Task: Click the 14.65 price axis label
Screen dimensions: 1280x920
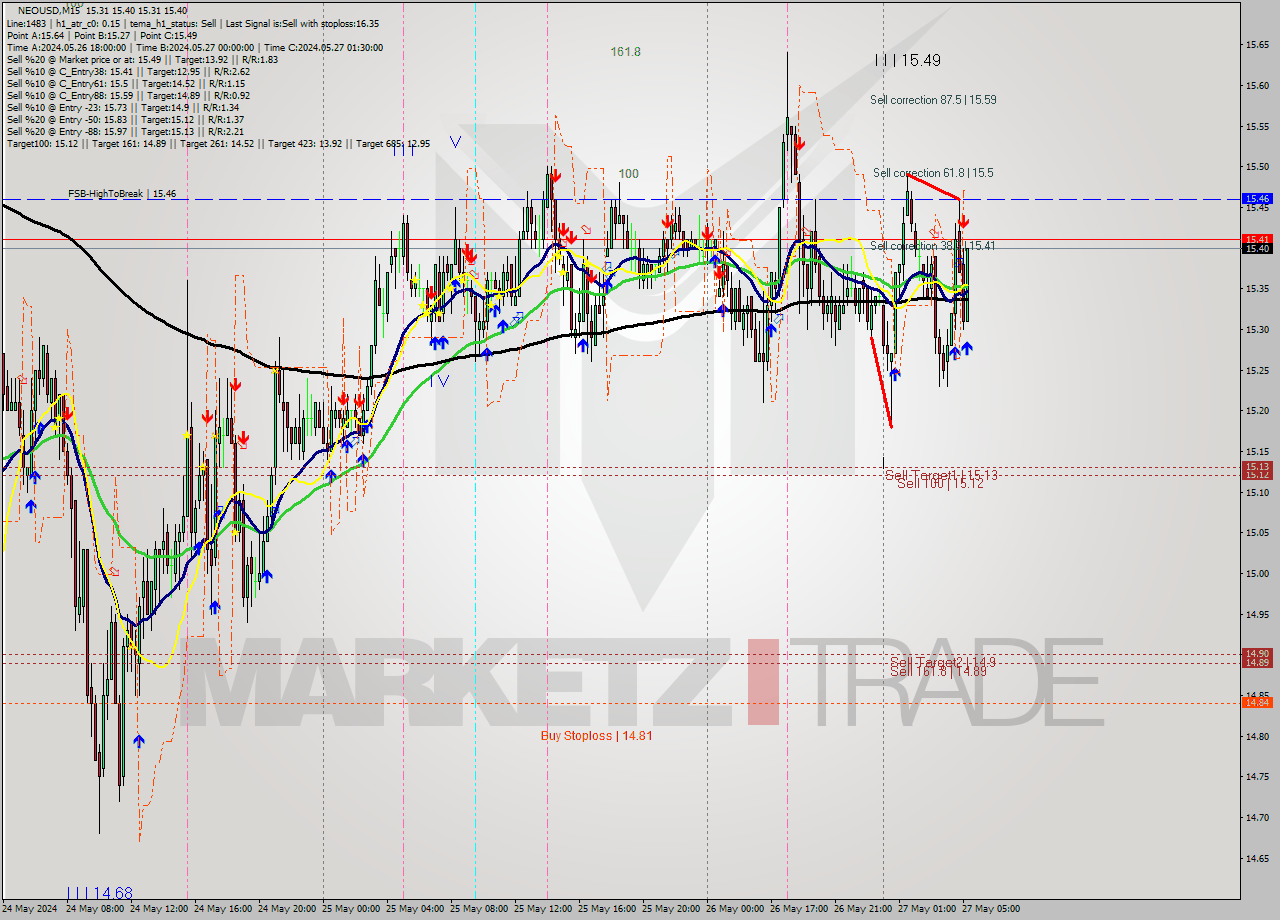Action: click(1257, 858)
